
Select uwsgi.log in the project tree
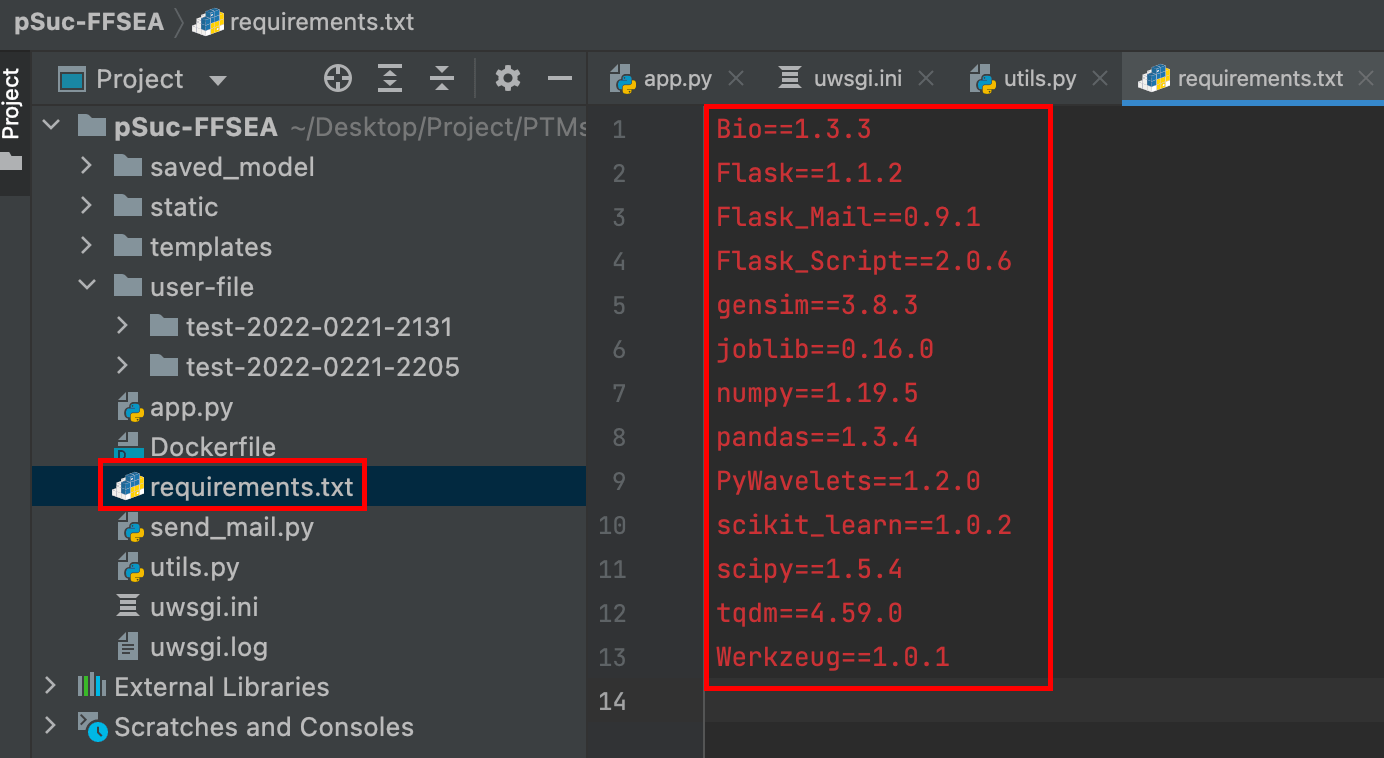click(x=209, y=647)
